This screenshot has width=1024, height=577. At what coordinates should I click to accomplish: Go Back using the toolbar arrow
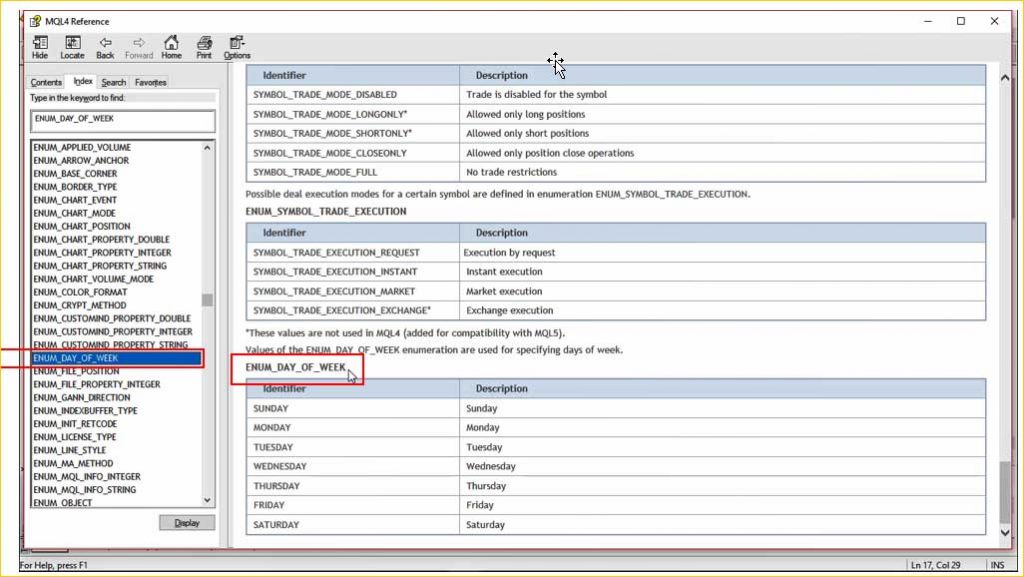[x=105, y=48]
